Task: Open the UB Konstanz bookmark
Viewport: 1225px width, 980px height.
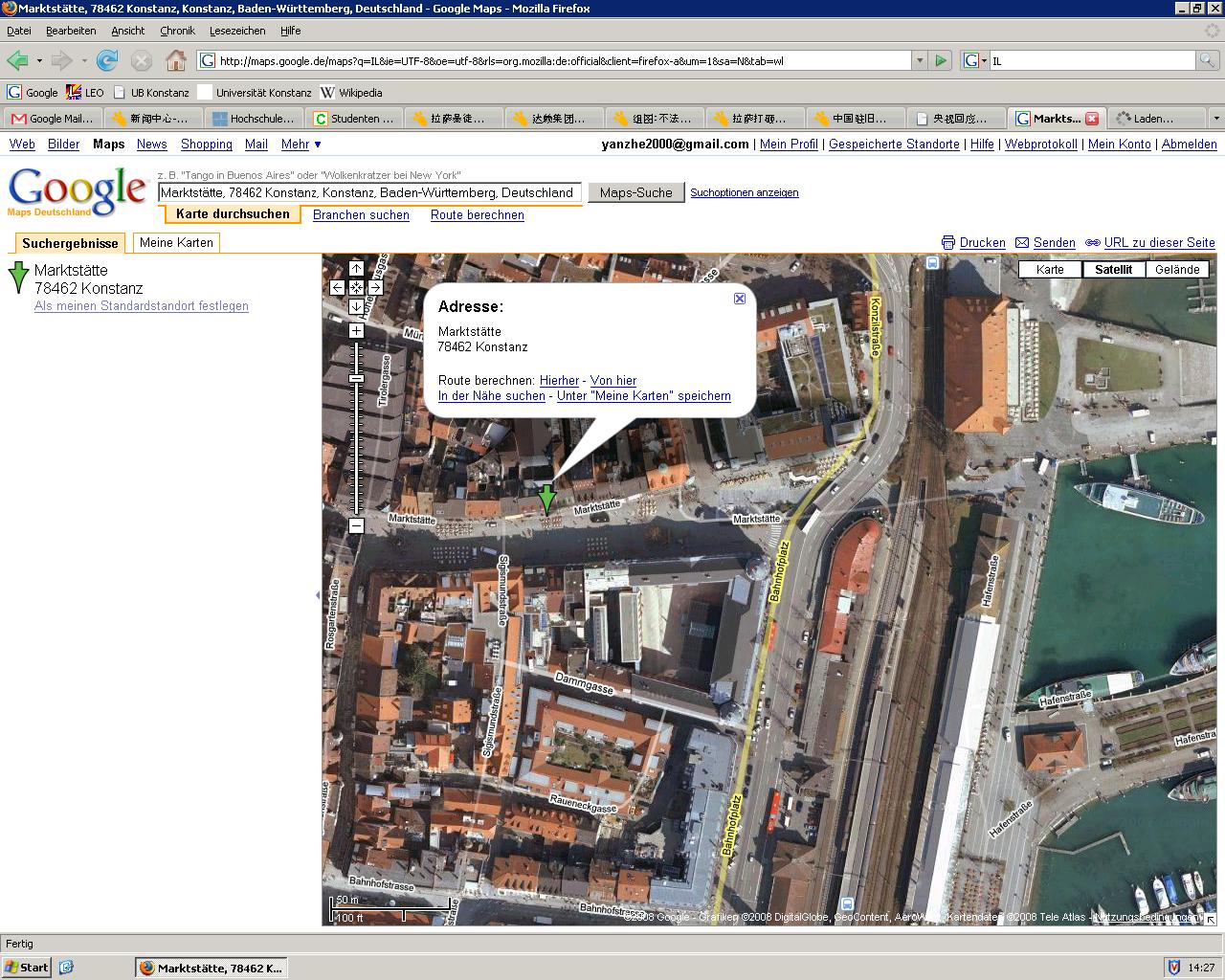Action: point(151,93)
